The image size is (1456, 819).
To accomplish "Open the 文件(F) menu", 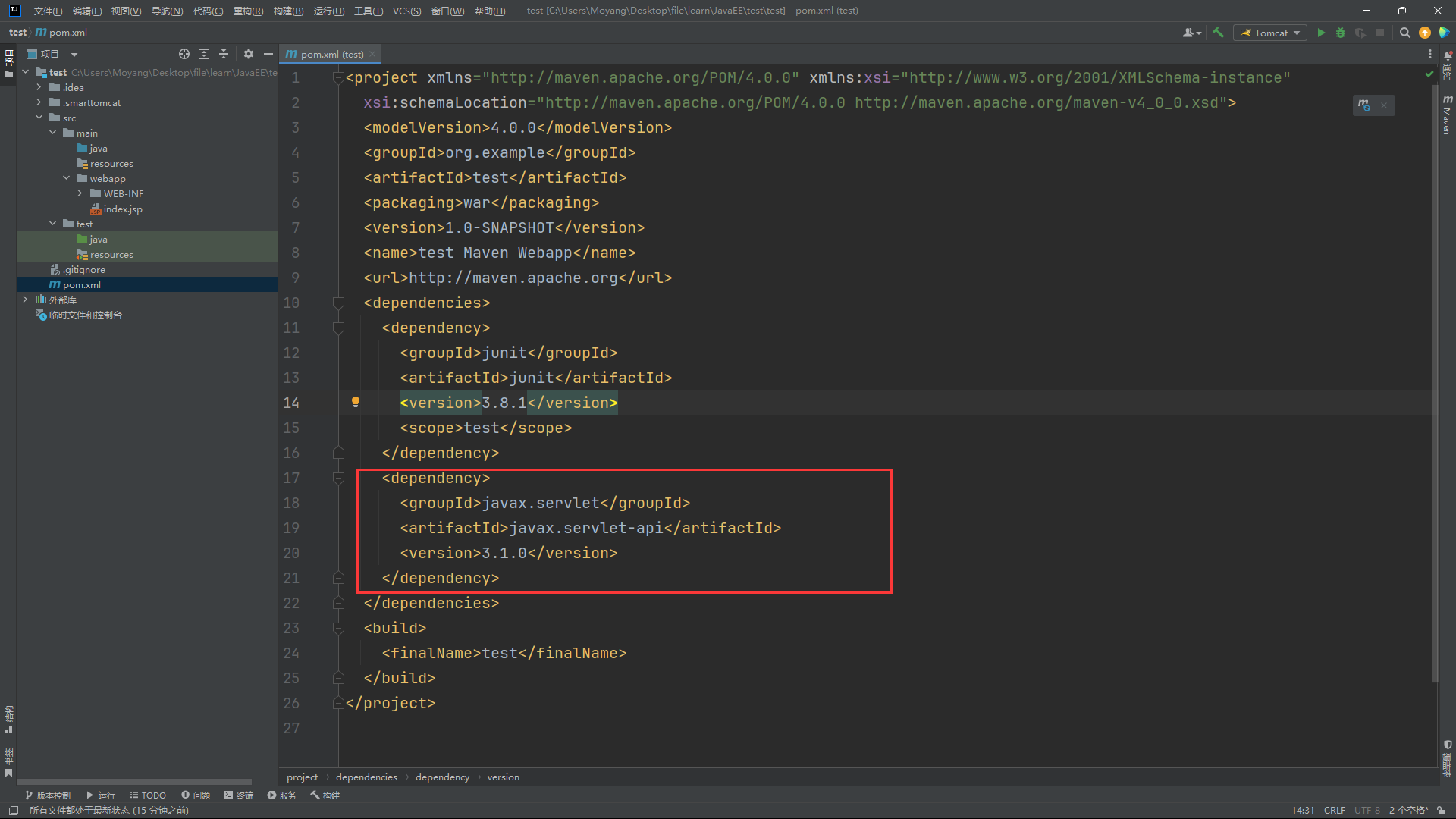I will point(48,11).
